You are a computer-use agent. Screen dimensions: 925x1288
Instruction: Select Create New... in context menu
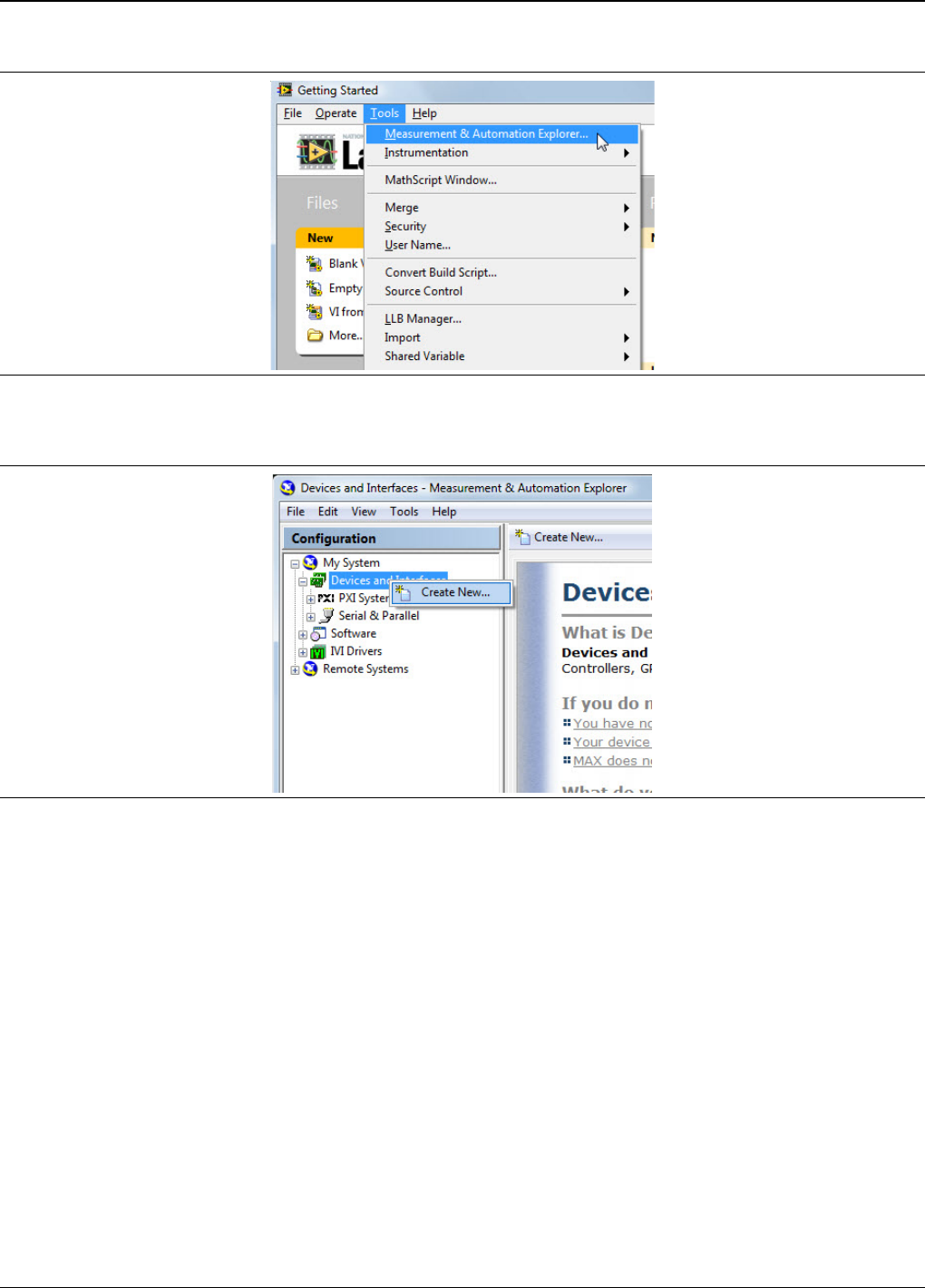point(452,592)
